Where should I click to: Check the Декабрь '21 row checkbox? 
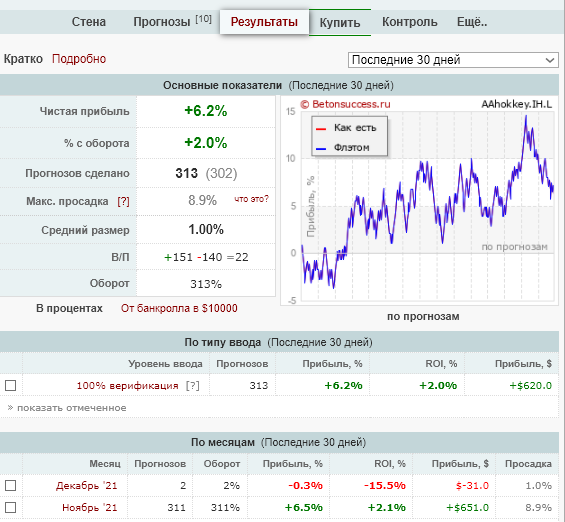coord(10,486)
